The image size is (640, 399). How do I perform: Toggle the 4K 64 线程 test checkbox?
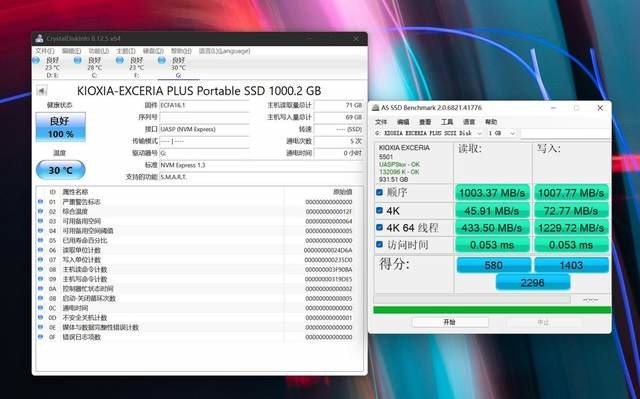click(x=379, y=227)
